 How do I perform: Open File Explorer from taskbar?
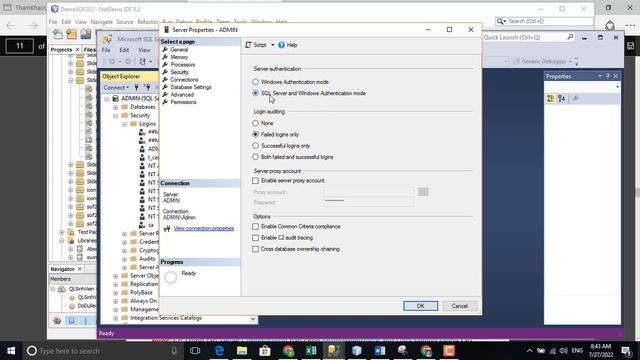click(242, 351)
